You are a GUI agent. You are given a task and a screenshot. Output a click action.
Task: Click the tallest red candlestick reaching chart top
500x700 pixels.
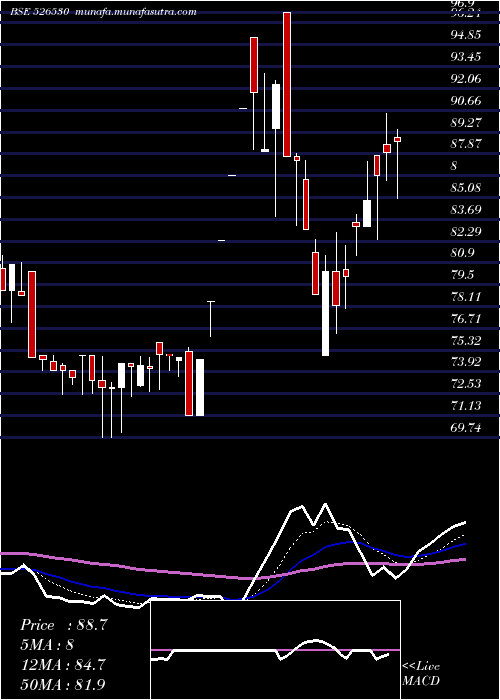pyautogui.click(x=287, y=84)
